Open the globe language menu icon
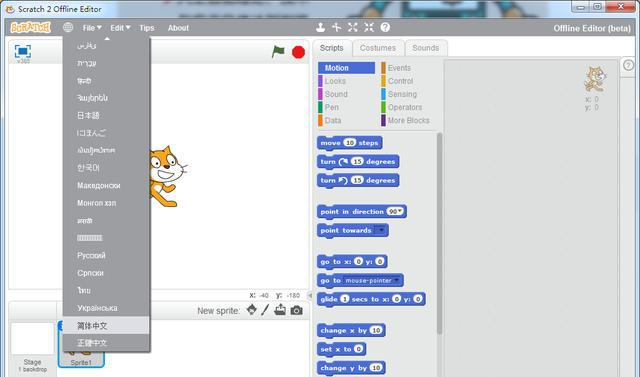This screenshot has width=640, height=377. tap(68, 27)
